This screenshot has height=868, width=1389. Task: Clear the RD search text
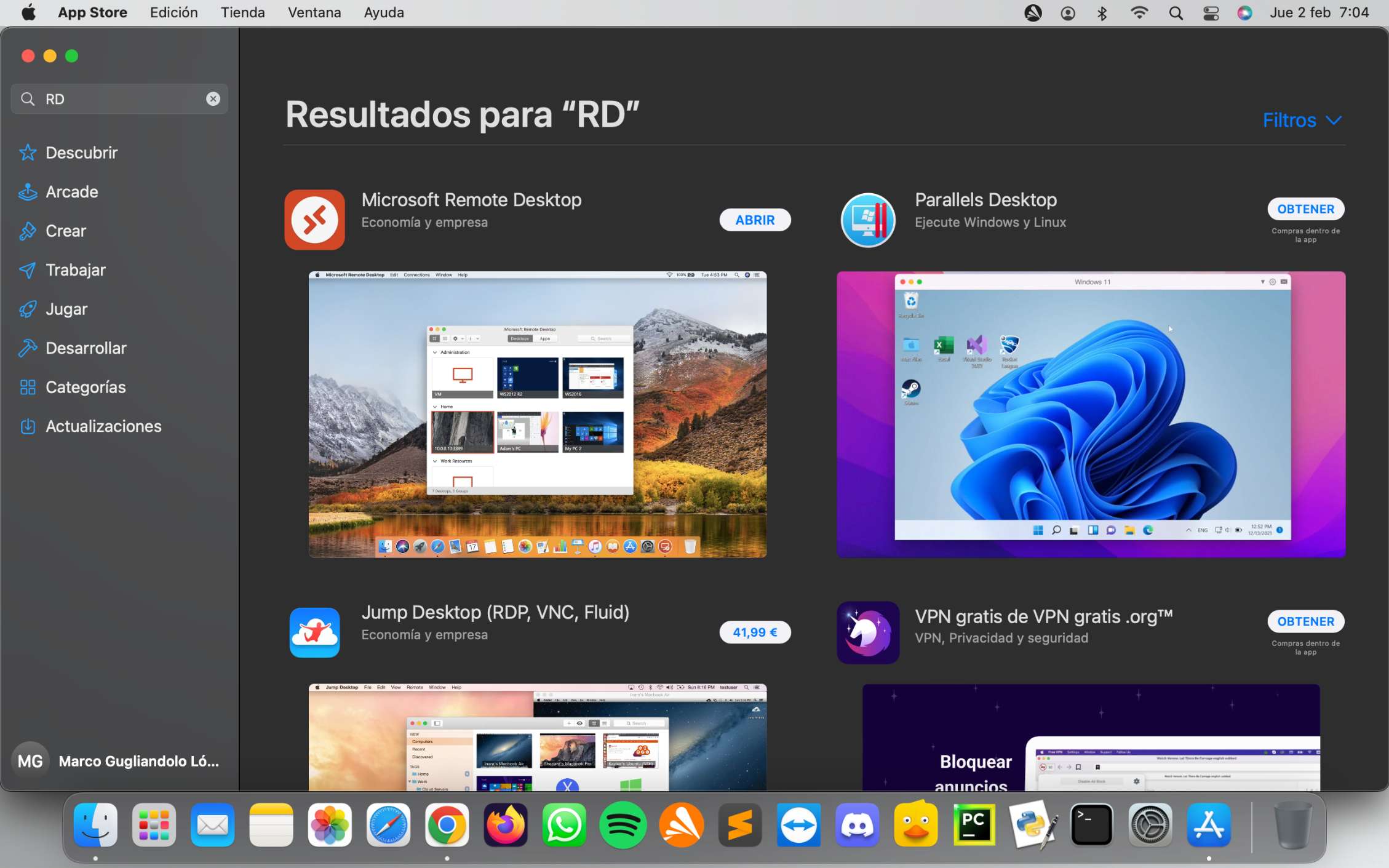point(213,99)
